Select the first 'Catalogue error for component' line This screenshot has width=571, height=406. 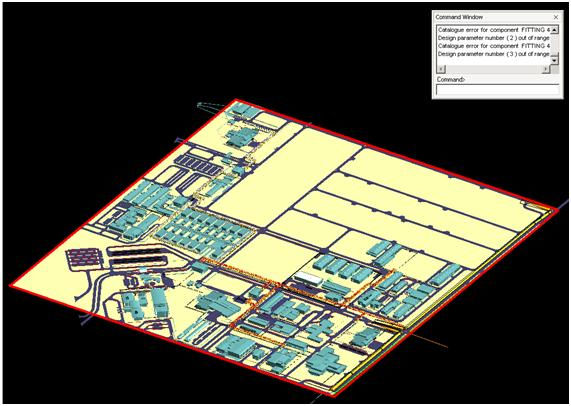pos(493,30)
